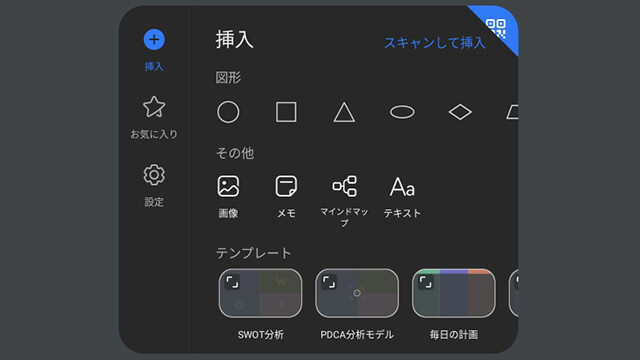Click the PDCA分析モデル label
640x360 pixels.
pyautogui.click(x=357, y=335)
